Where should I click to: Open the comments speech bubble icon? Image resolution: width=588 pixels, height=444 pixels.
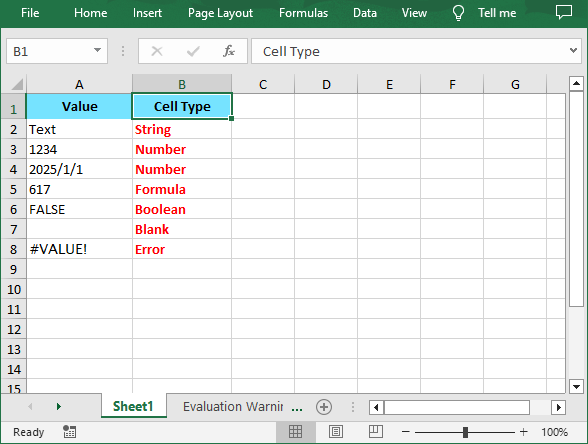coord(564,12)
